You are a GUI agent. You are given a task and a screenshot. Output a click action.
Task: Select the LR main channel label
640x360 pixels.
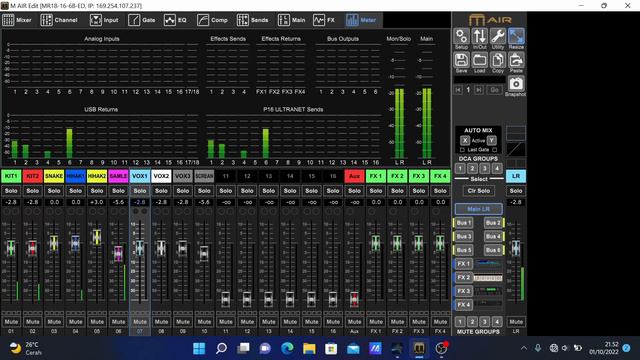[516, 176]
